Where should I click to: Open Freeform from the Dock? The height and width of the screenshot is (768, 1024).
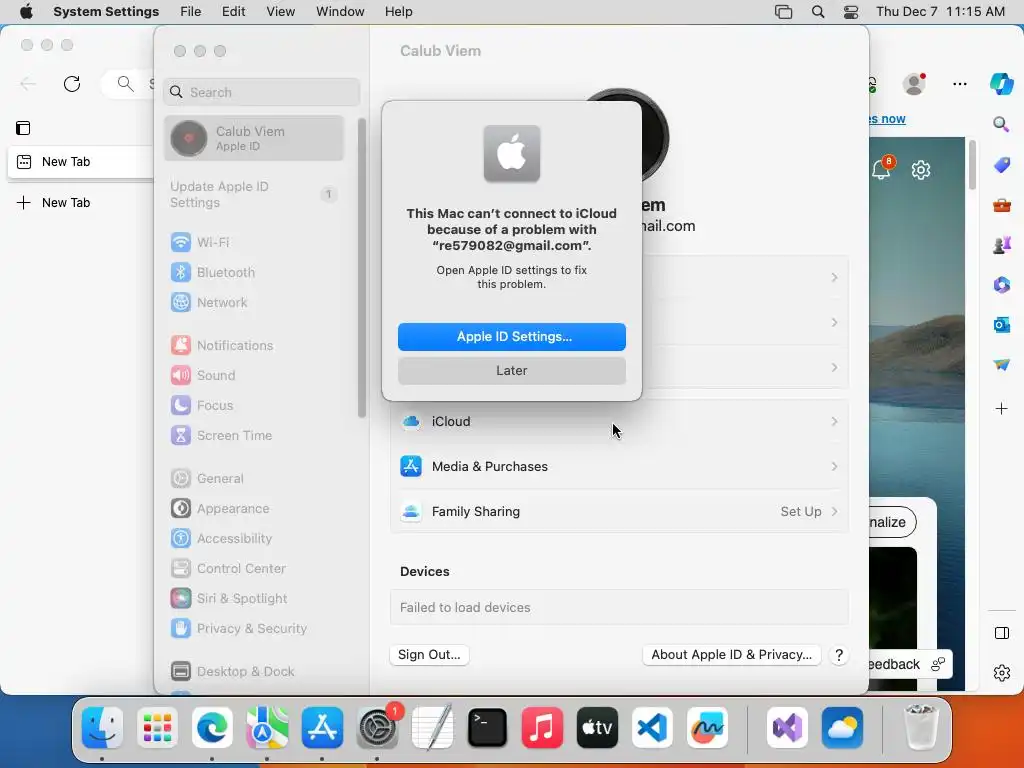[707, 727]
